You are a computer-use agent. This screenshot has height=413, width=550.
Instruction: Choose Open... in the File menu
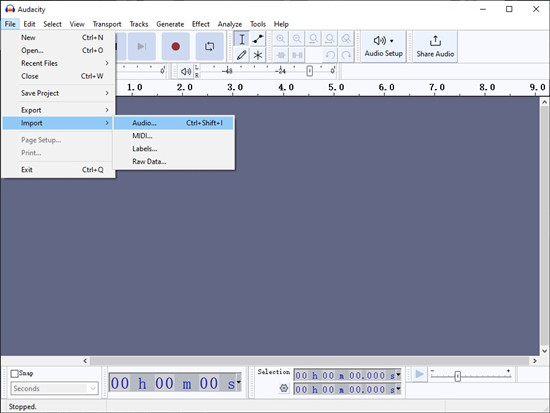(x=58, y=51)
